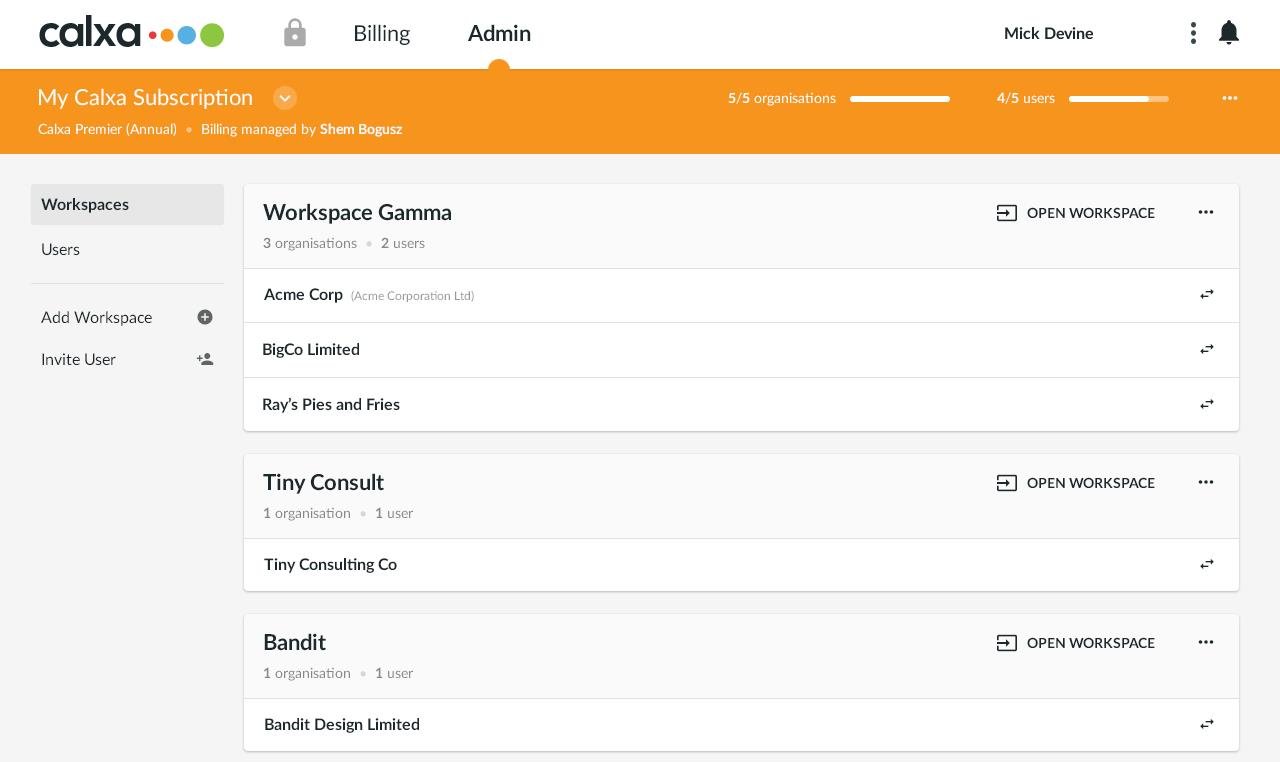This screenshot has width=1280, height=762.
Task: Click 2 users count under Workspace Gamma
Action: click(x=403, y=243)
